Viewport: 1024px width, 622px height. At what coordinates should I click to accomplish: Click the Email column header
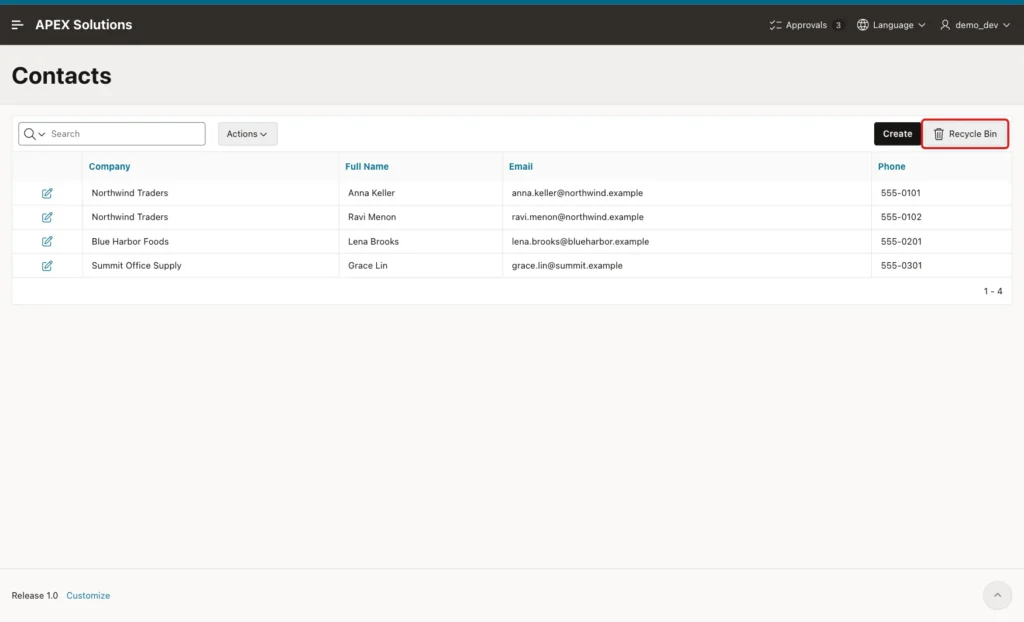[x=520, y=167]
